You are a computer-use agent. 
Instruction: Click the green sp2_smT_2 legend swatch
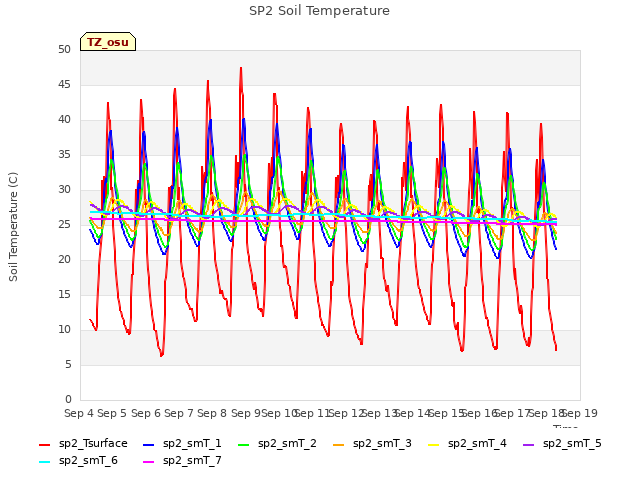(x=244, y=445)
